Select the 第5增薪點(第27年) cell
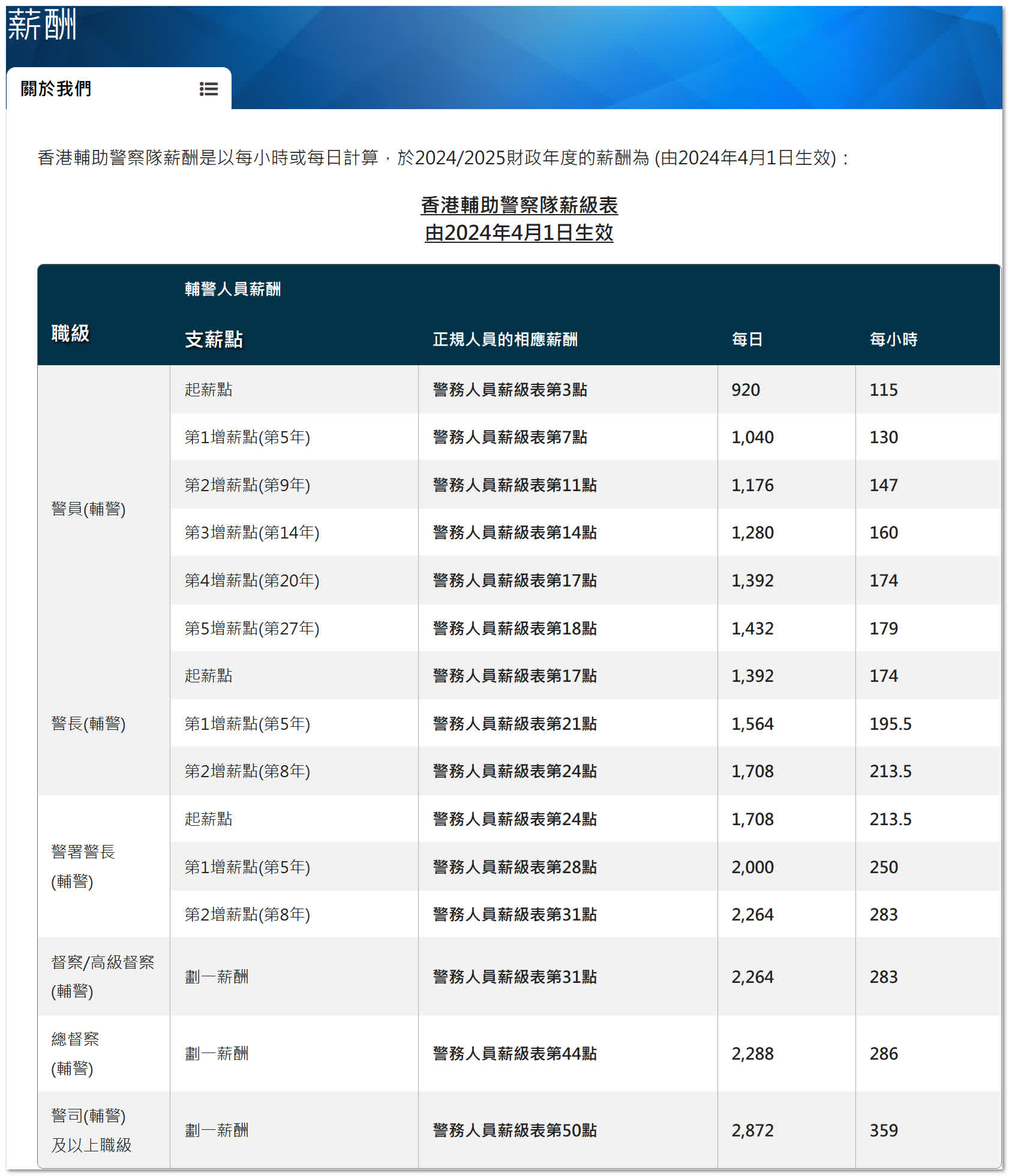Viewport: 1009px width, 1176px height. click(x=252, y=628)
